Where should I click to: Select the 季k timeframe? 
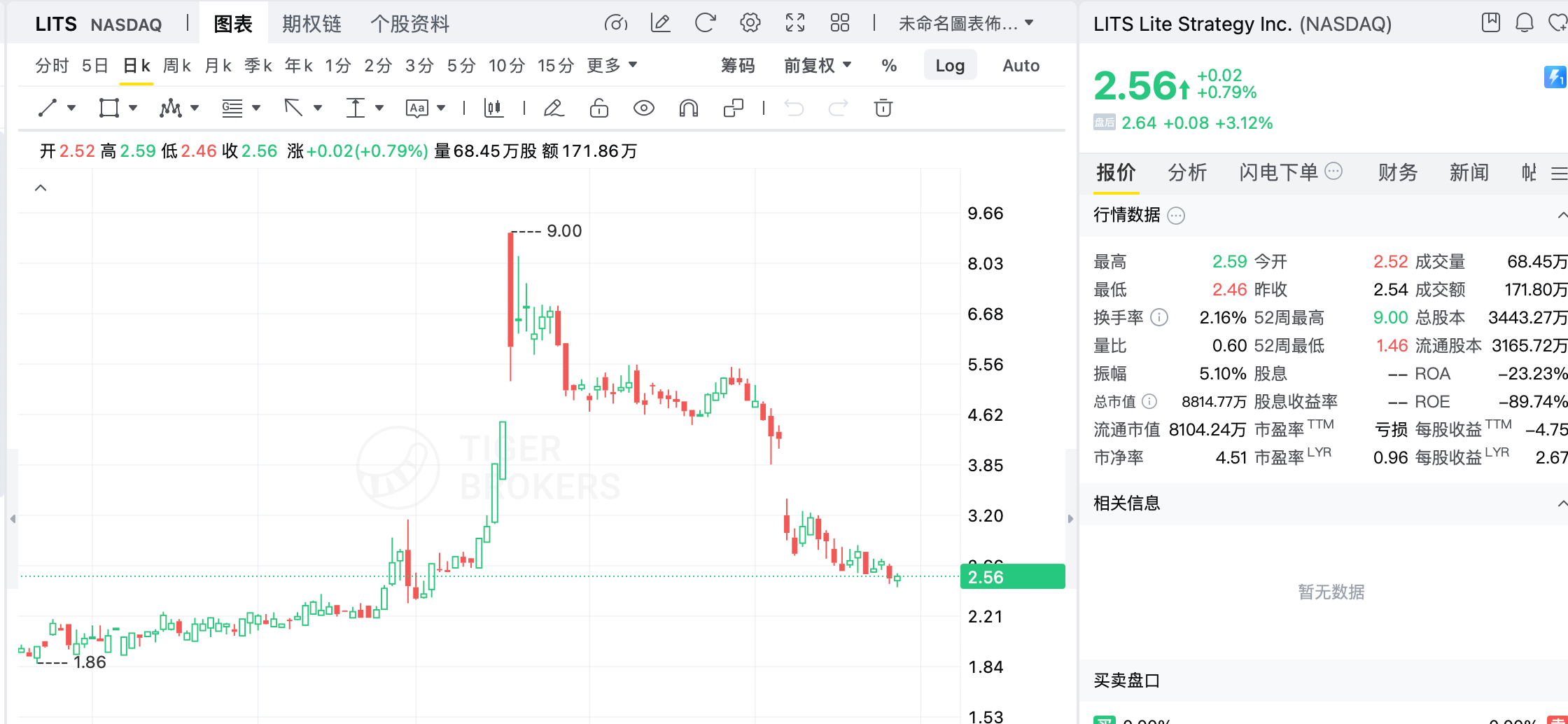(258, 66)
